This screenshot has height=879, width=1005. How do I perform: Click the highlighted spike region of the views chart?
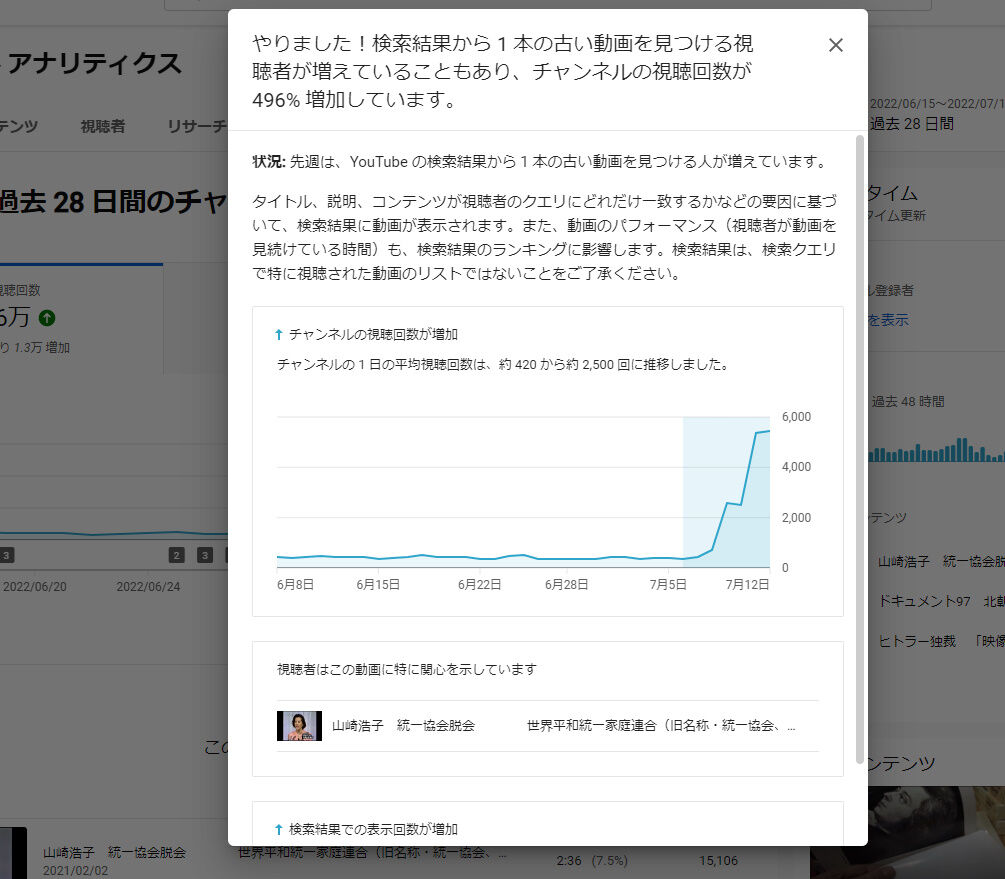(x=726, y=492)
